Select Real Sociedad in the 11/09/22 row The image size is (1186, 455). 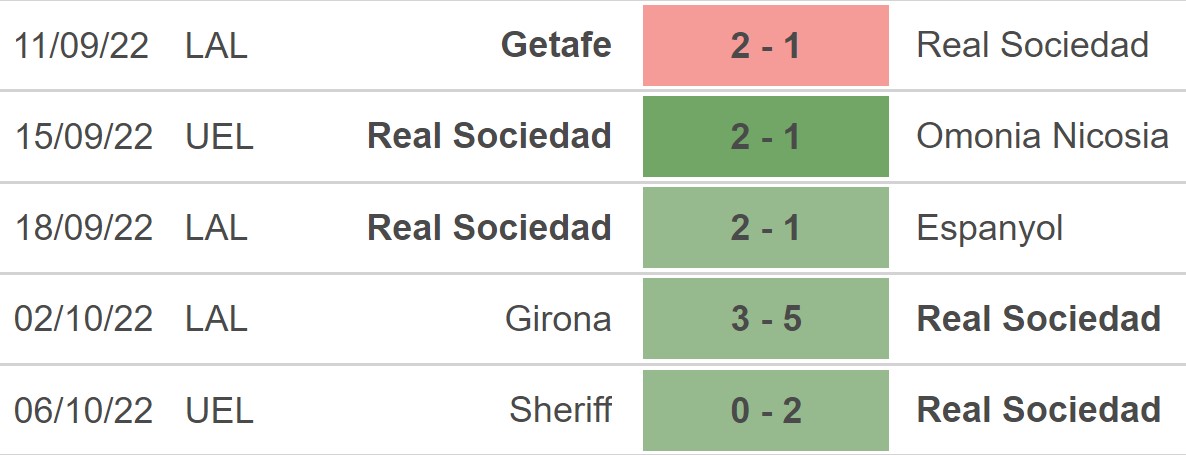coord(1032,45)
